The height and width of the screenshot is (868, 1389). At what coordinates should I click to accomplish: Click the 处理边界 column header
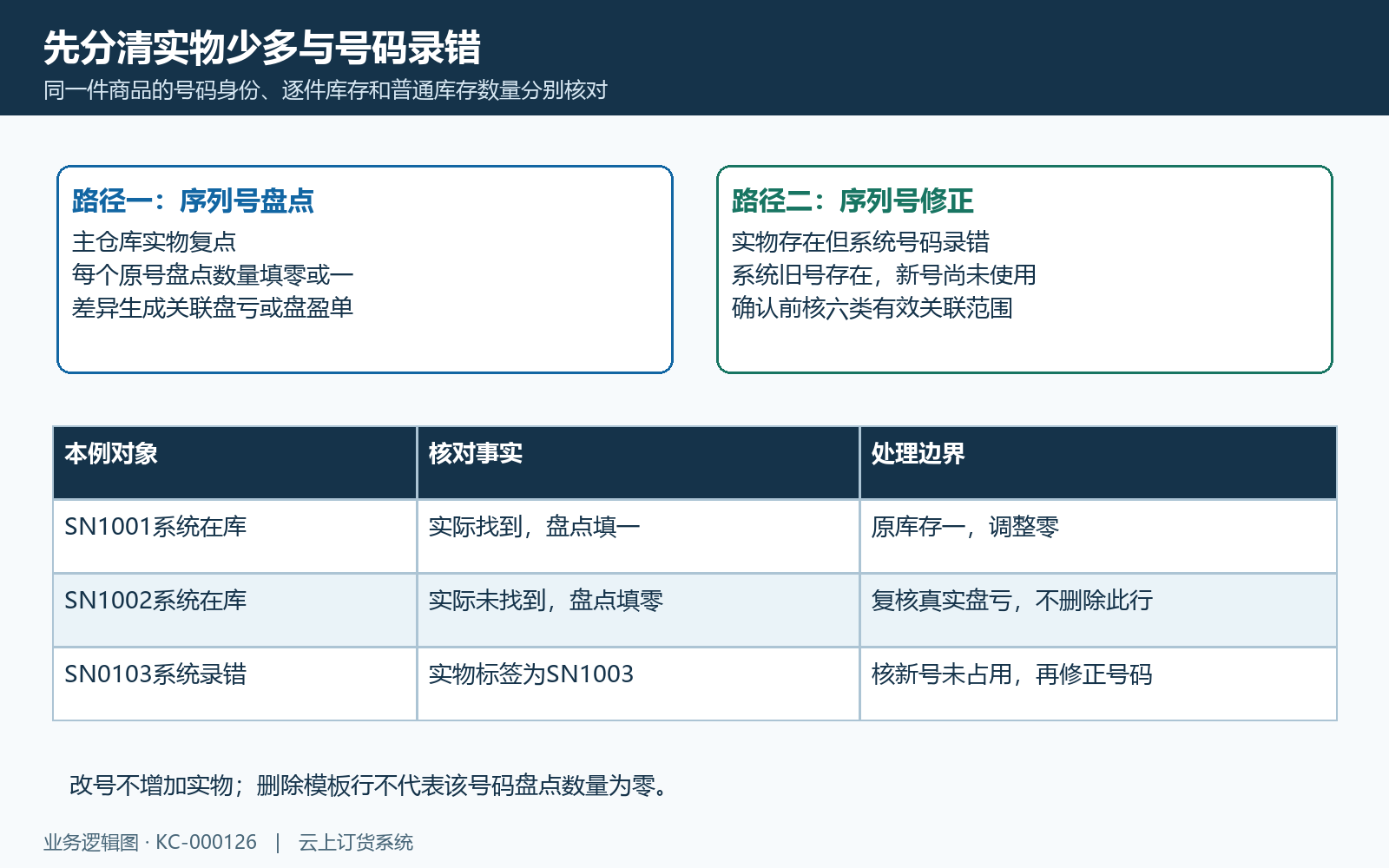[1098, 463]
